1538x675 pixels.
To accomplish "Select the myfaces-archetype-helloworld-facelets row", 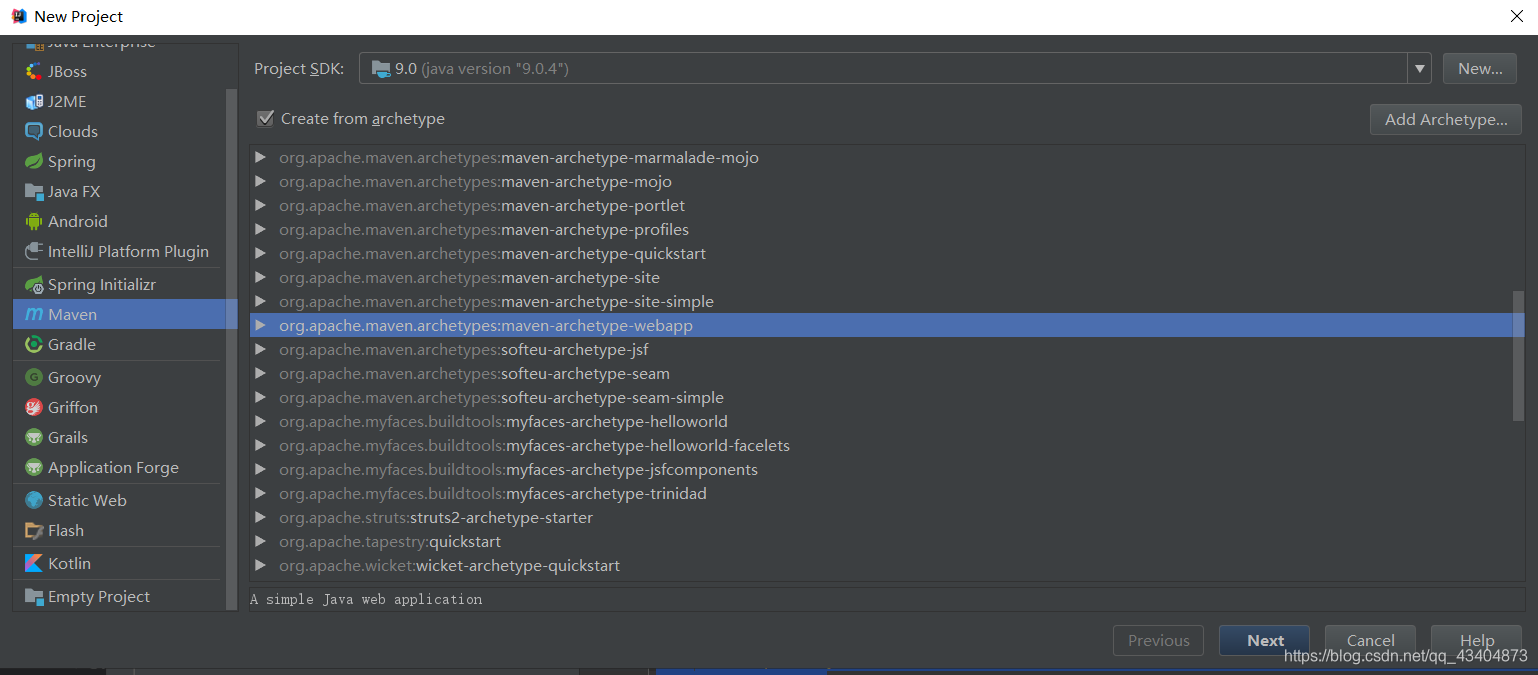I will [x=887, y=445].
